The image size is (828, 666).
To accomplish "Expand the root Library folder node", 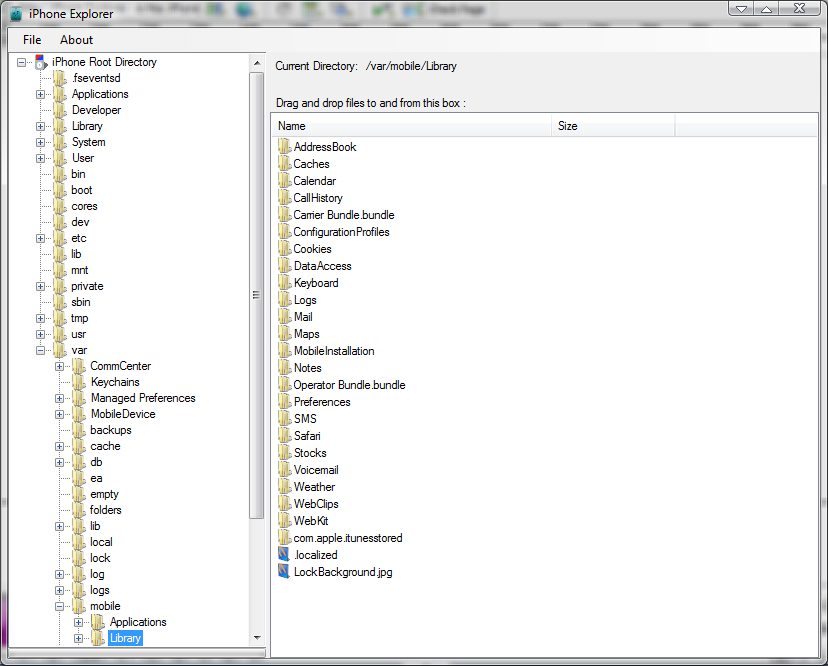I will [x=40, y=126].
